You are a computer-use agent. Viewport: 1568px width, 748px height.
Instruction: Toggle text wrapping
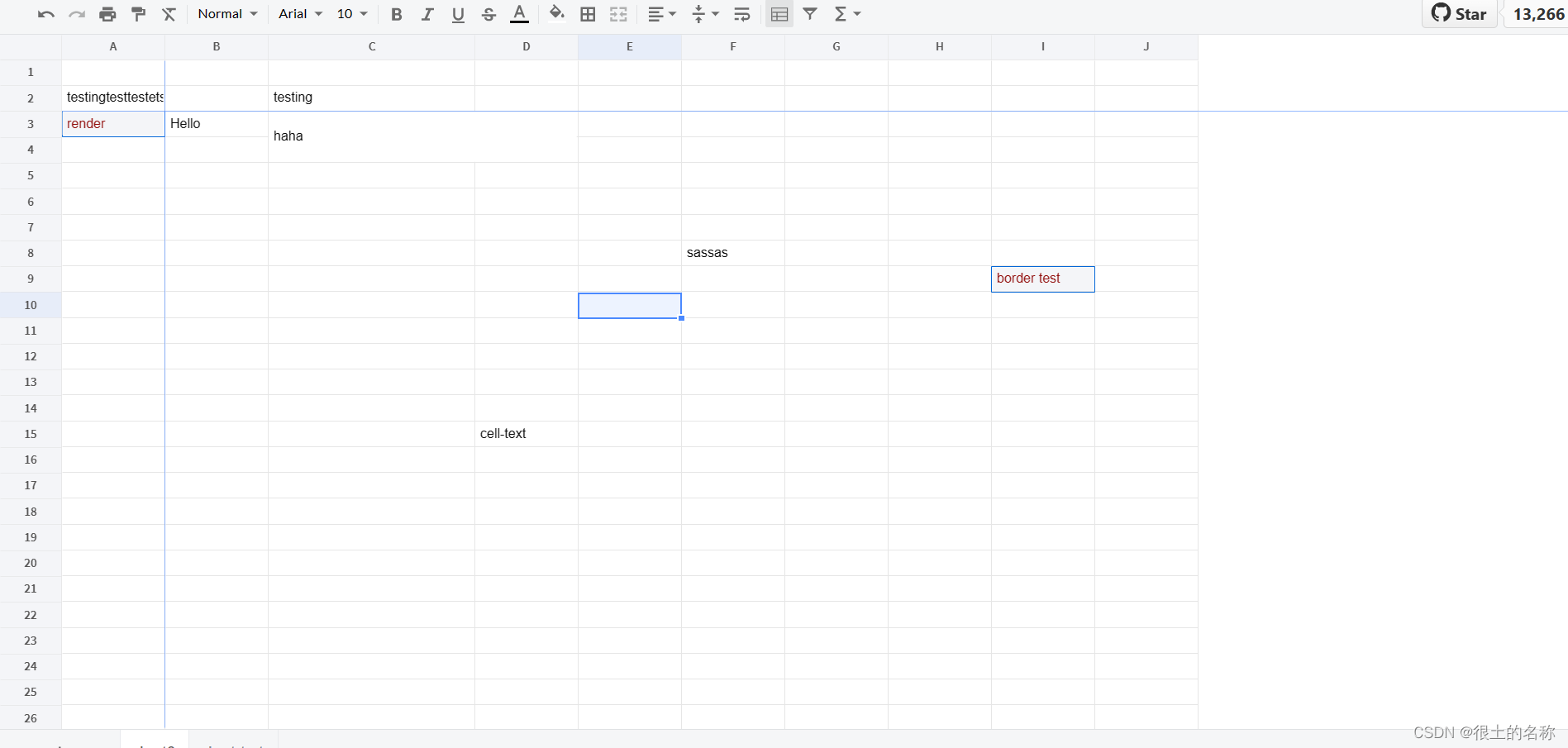pos(742,14)
